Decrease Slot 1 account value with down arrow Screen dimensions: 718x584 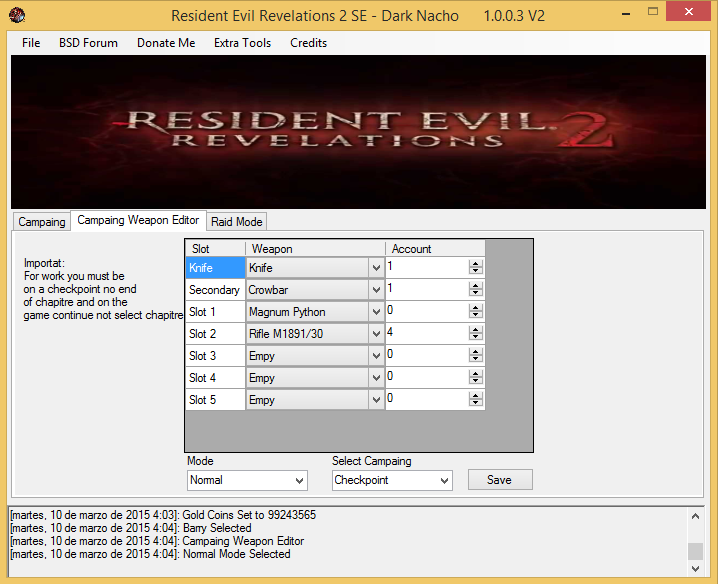click(x=476, y=317)
